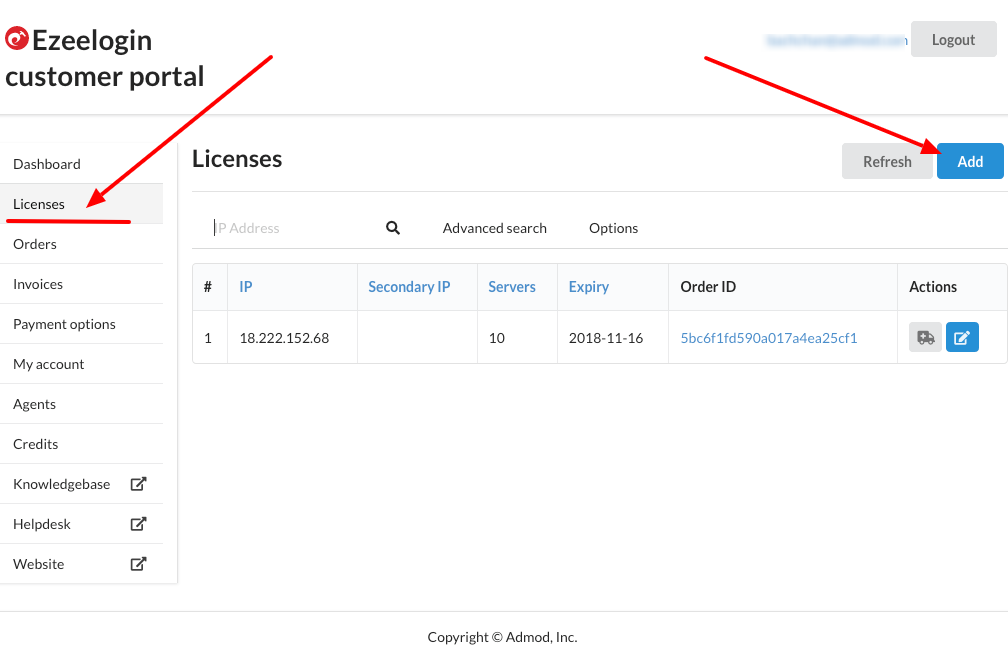Sort table by Expiry column
This screenshot has height=656, width=1008.
[x=588, y=287]
